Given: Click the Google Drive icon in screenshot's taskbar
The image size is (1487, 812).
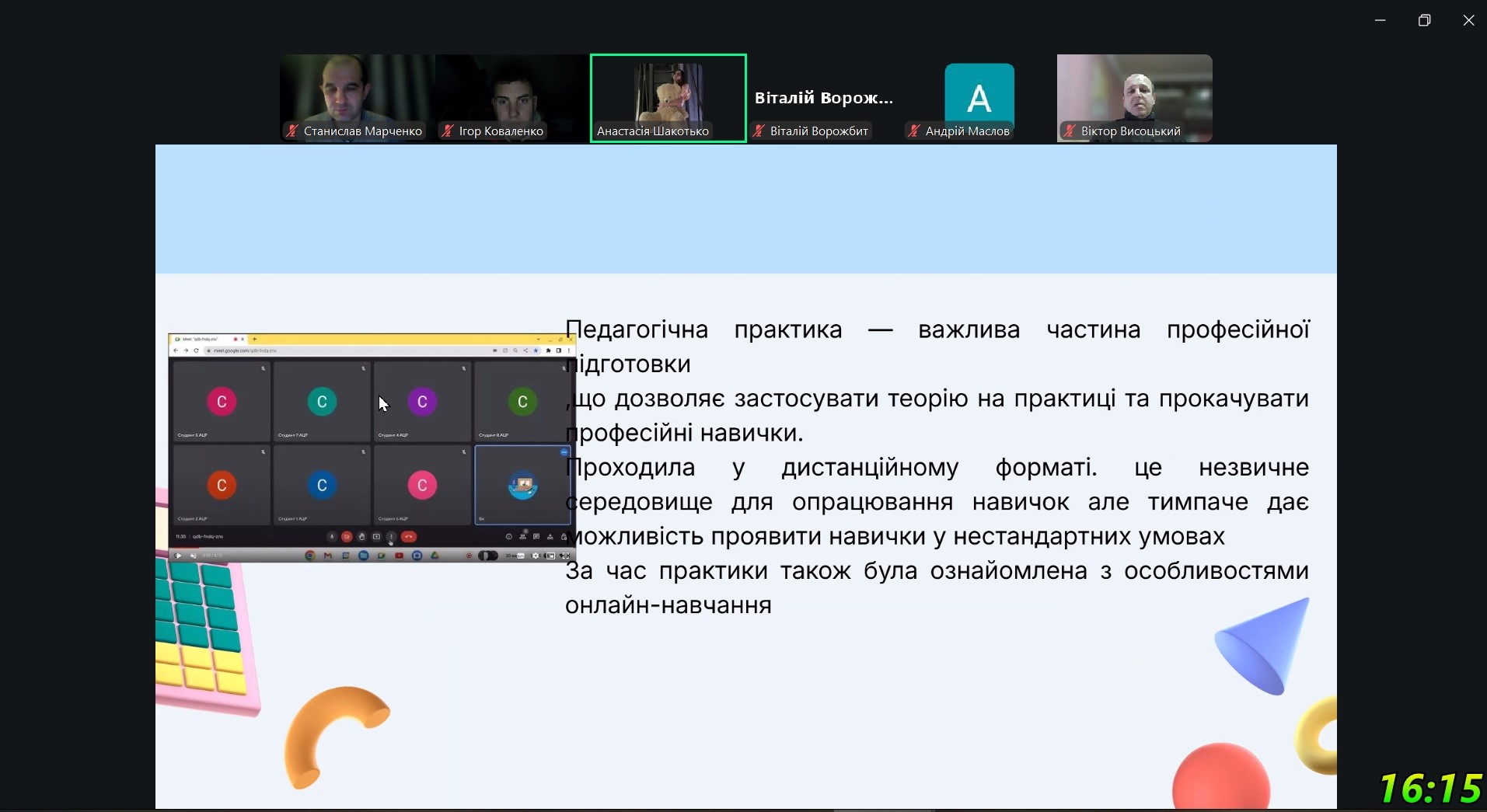Looking at the screenshot, I should coord(435,556).
